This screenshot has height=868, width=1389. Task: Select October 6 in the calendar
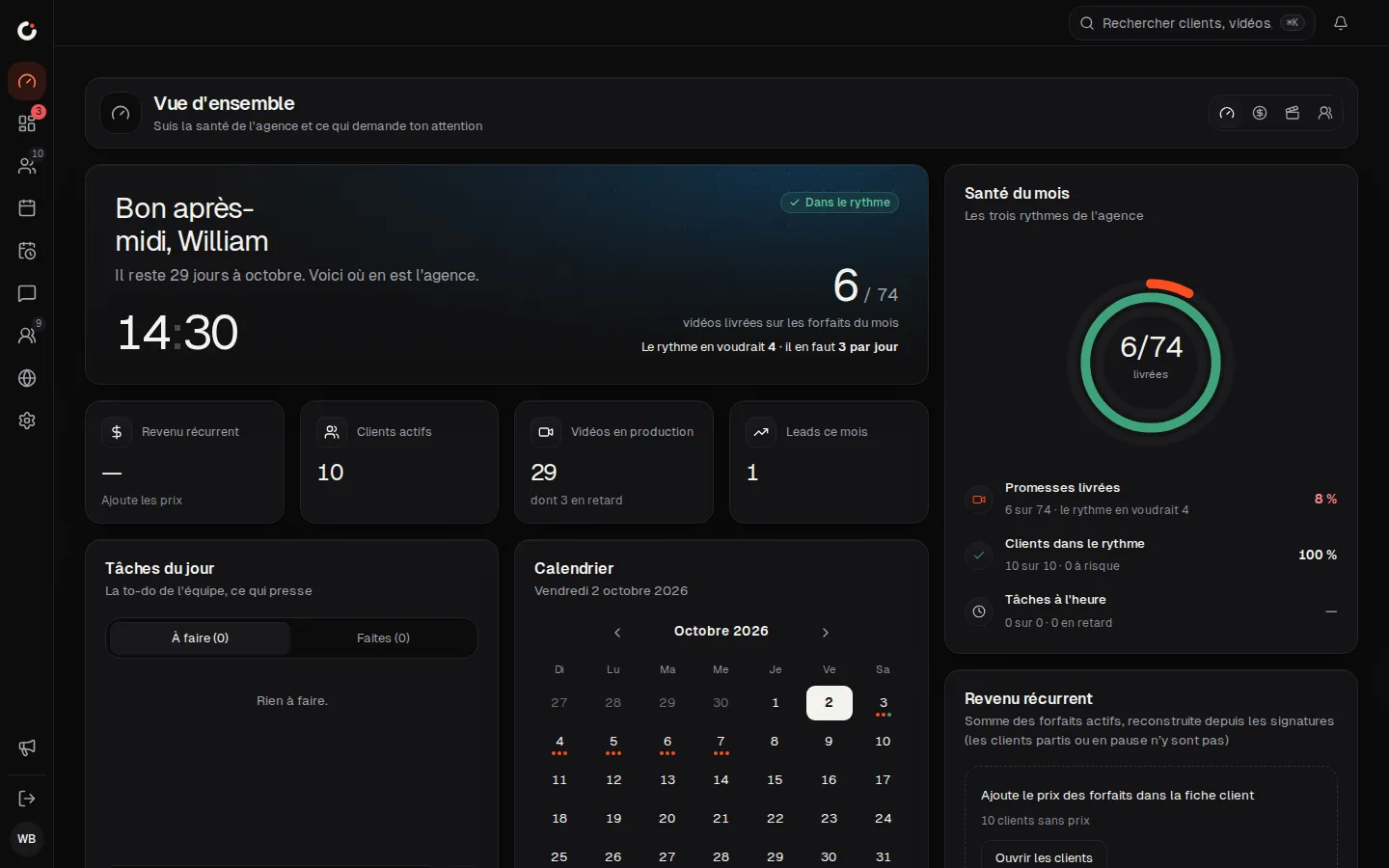(x=667, y=742)
